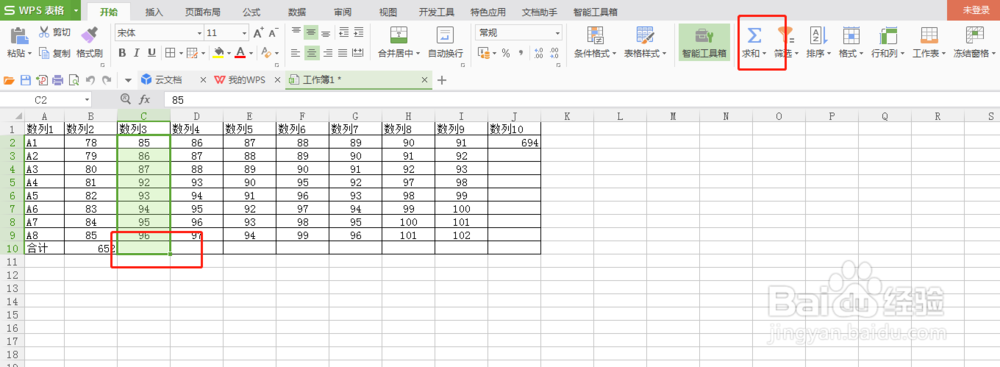
Task: Click the decrease decimal places icon
Action: 554,54
